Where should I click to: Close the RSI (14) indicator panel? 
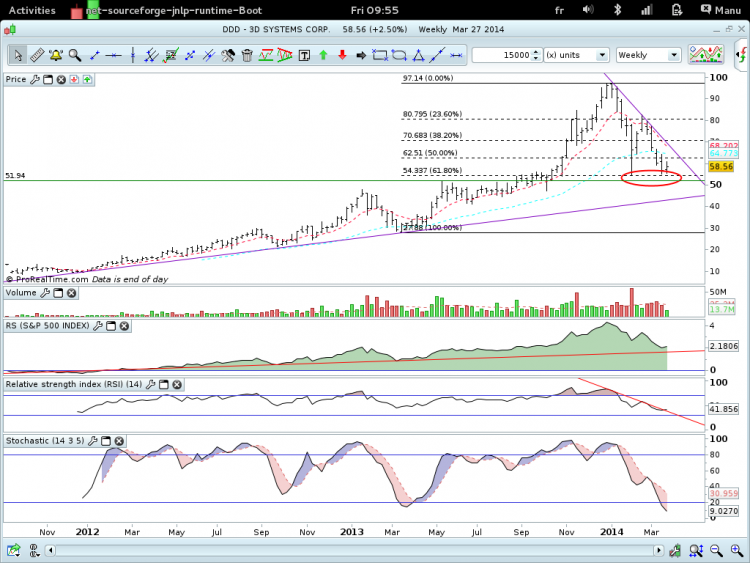coord(177,384)
